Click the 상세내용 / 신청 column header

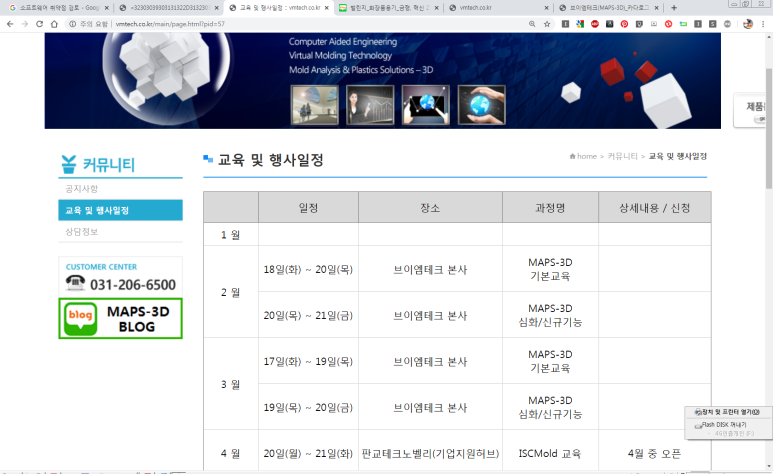point(655,208)
